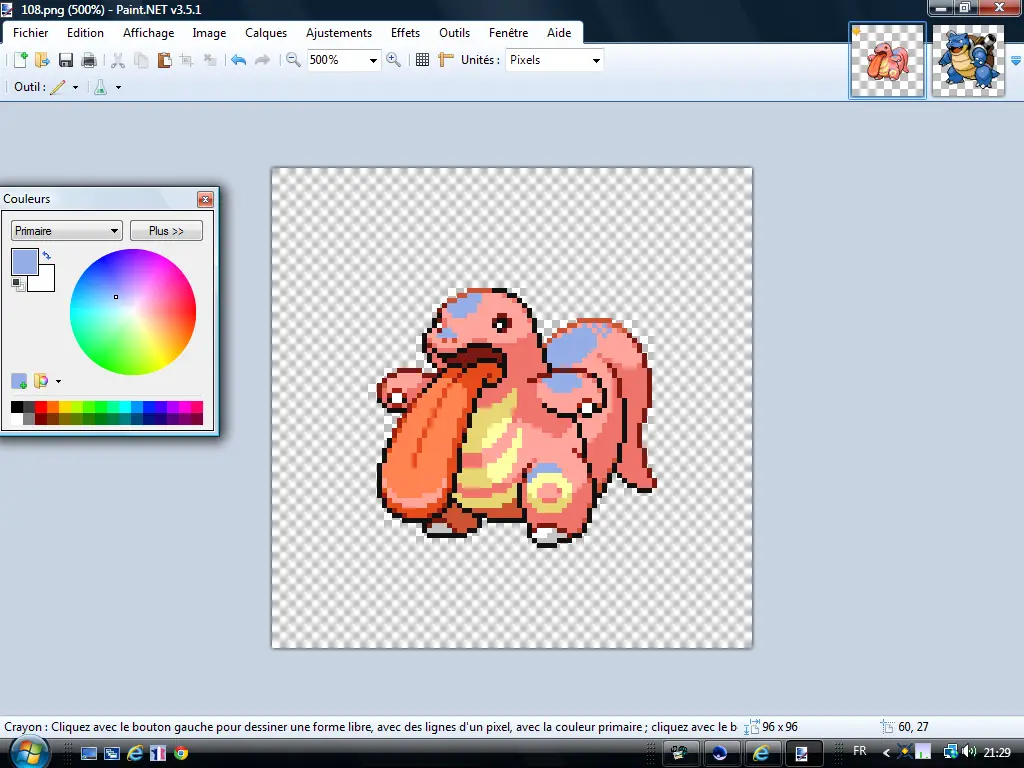This screenshot has width=1024, height=768.
Task: Click the FR language indicator
Action: click(x=860, y=751)
